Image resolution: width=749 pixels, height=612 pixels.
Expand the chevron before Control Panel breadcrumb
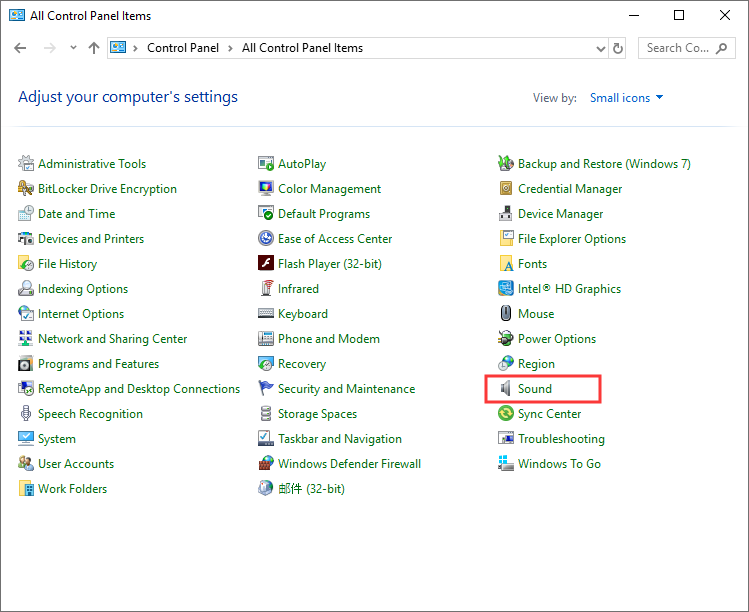[136, 48]
